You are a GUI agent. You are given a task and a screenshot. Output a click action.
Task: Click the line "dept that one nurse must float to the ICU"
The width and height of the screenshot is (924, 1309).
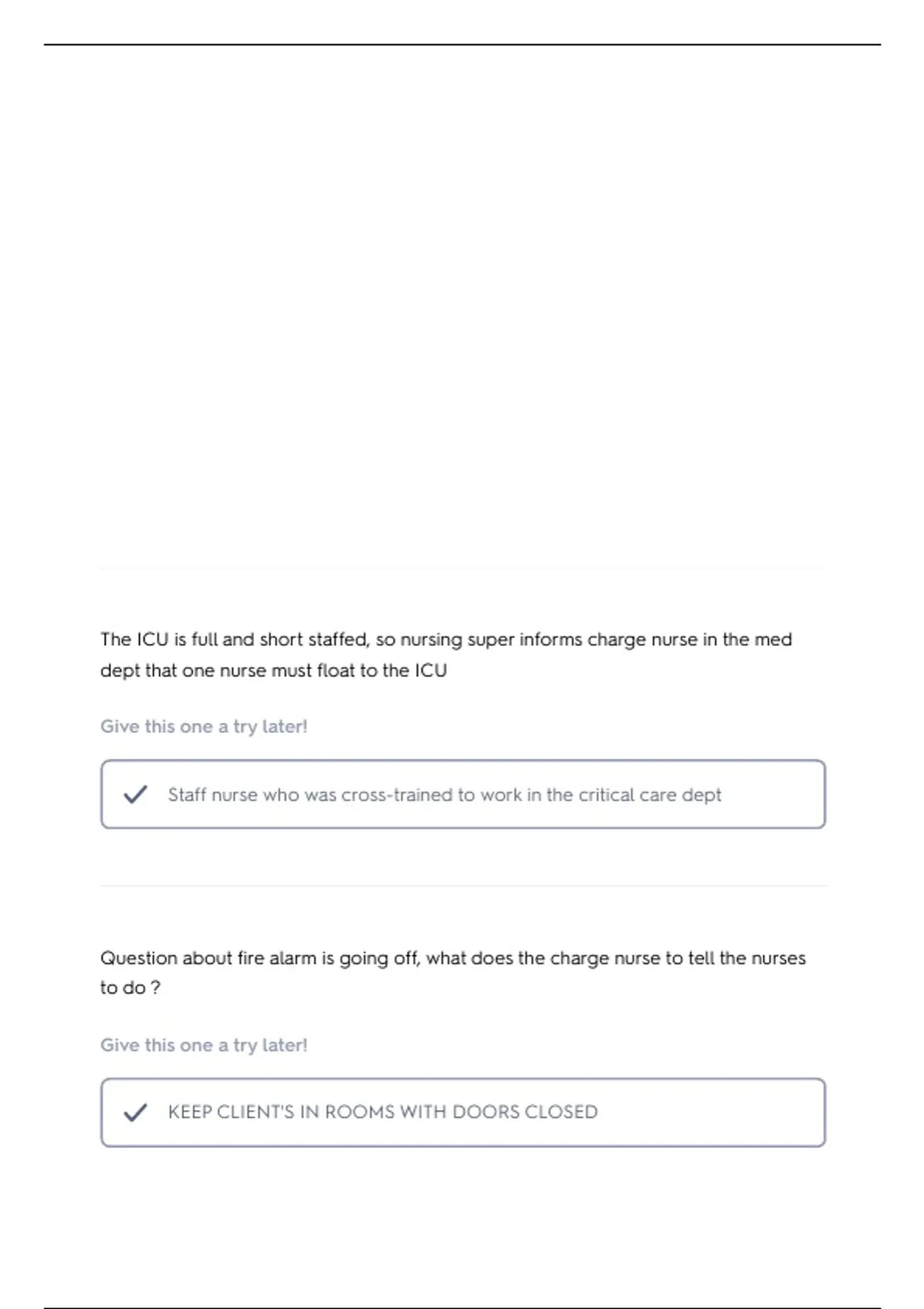273,671
